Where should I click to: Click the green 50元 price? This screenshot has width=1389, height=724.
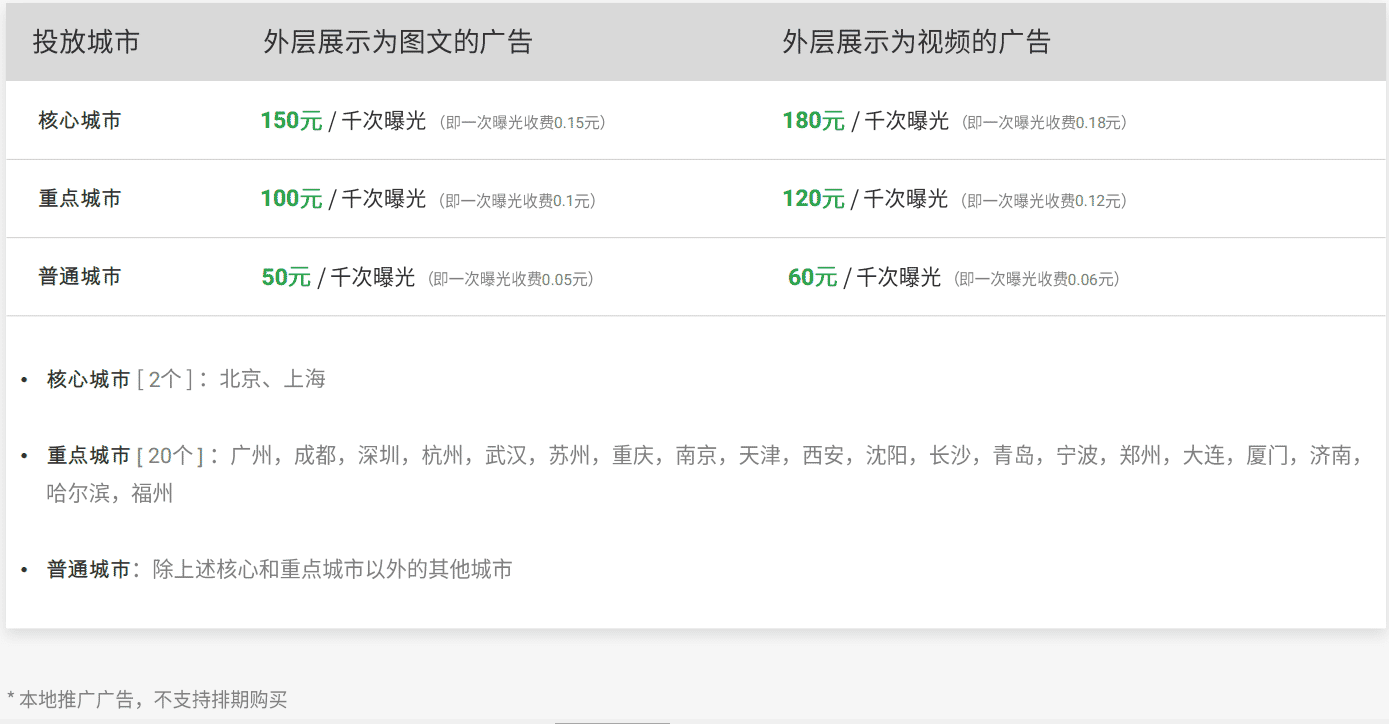click(x=286, y=277)
